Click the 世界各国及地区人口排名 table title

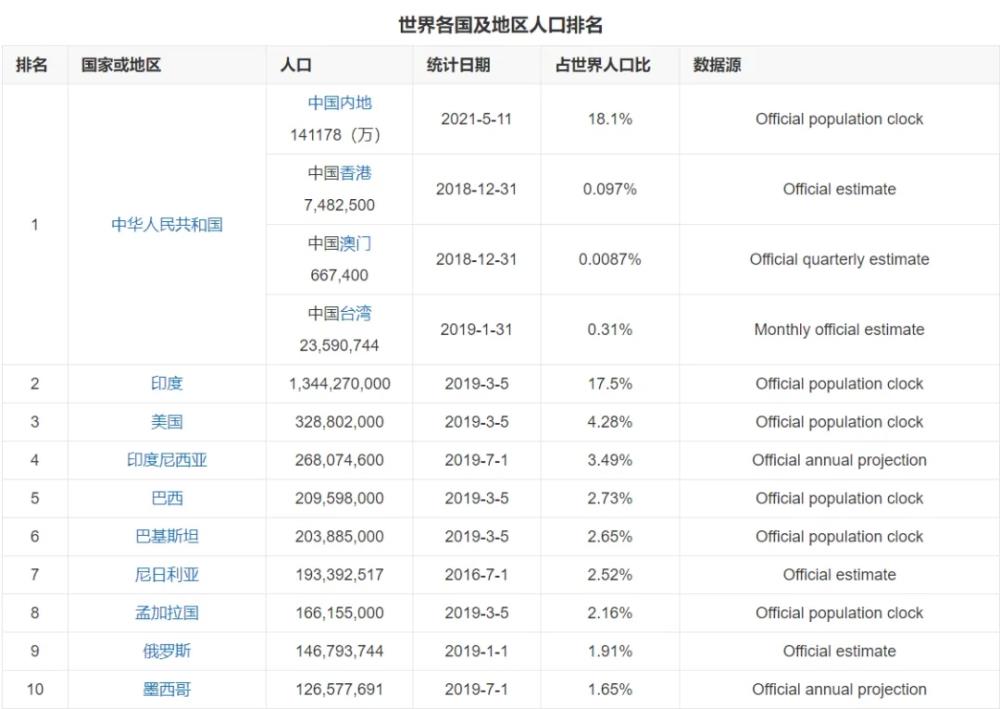click(x=500, y=24)
